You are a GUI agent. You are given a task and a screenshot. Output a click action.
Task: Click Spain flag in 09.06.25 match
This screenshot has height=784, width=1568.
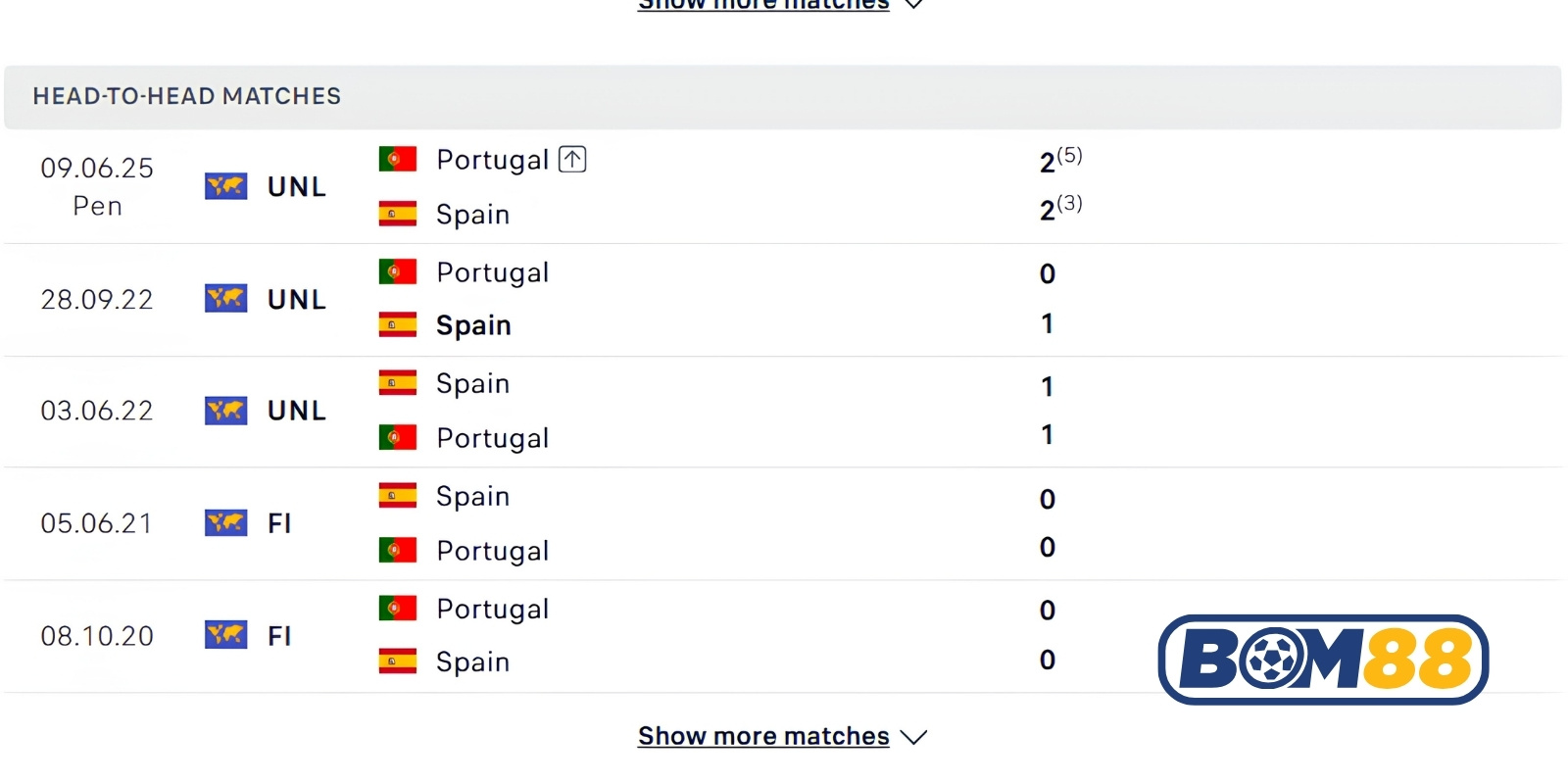coord(398,213)
